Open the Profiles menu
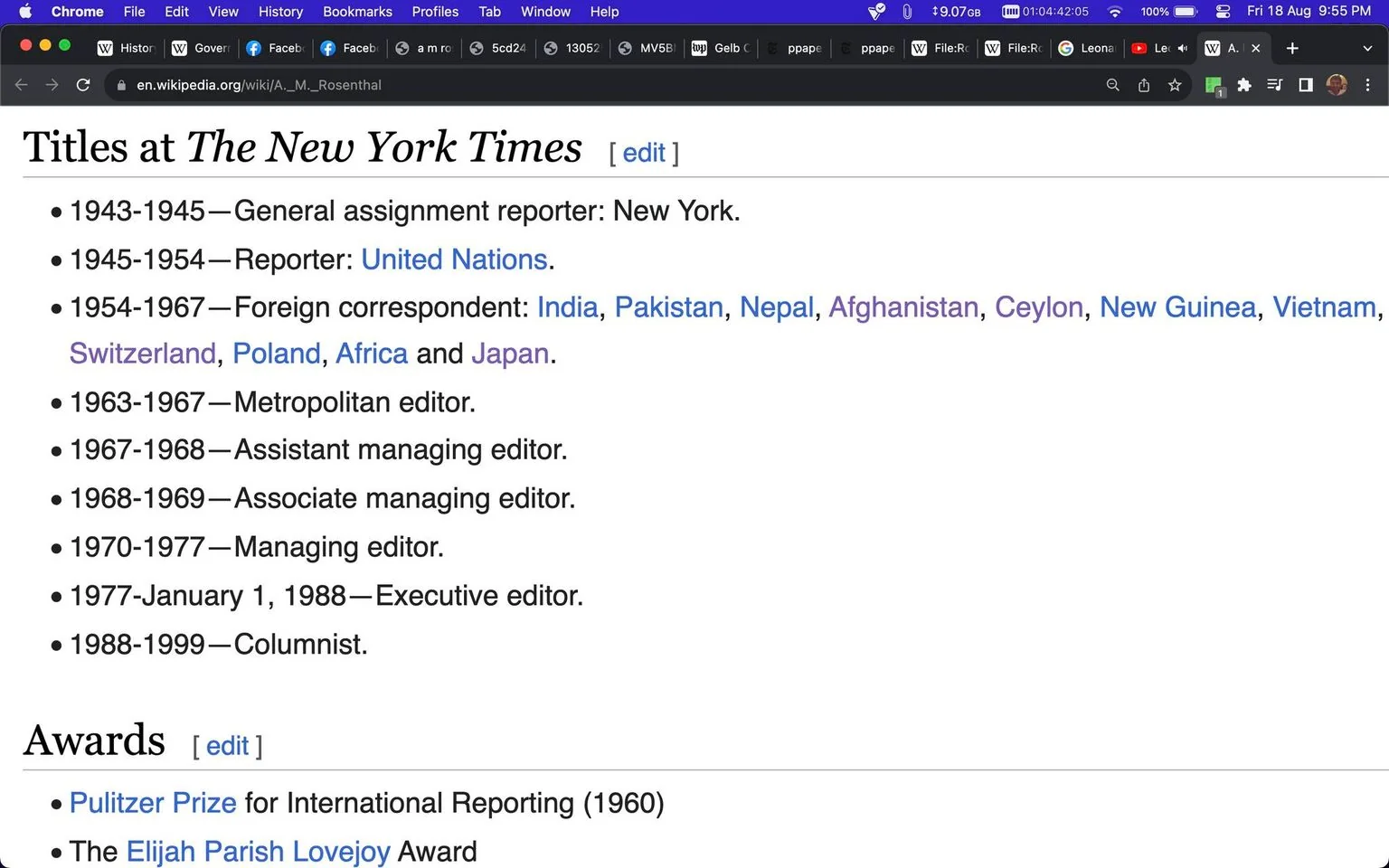 435,11
